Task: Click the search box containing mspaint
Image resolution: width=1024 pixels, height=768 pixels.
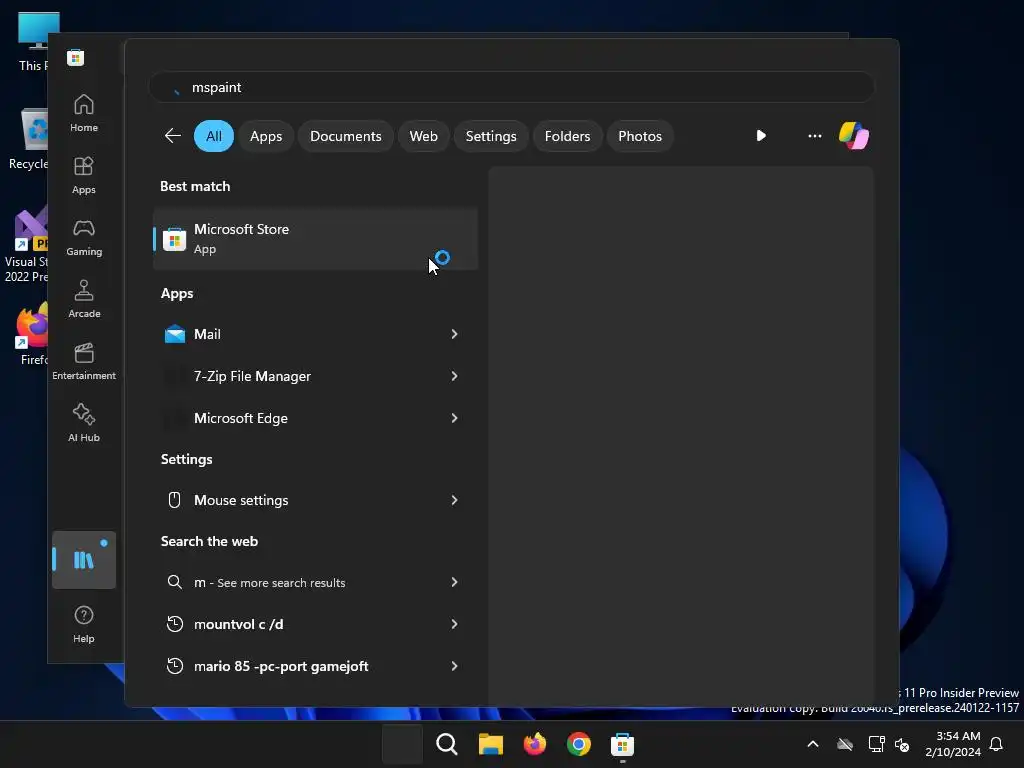Action: click(511, 87)
